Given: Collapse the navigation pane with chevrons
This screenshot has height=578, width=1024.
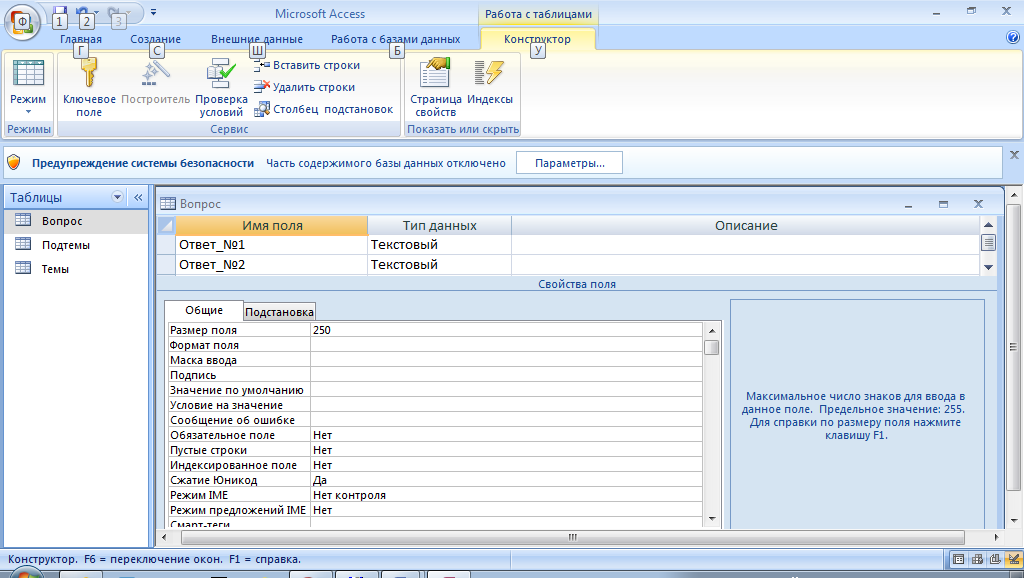Looking at the screenshot, I should (138, 197).
